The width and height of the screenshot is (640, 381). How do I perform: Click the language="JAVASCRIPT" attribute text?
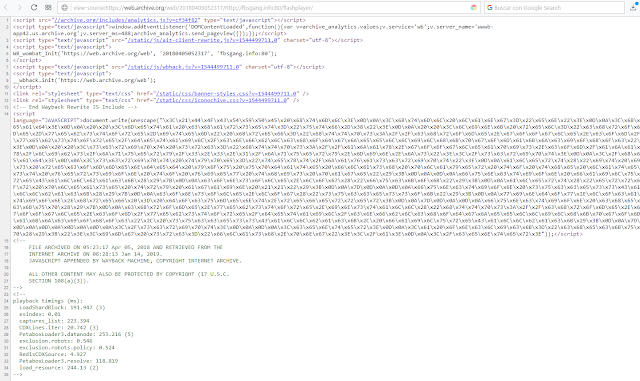coord(48,120)
